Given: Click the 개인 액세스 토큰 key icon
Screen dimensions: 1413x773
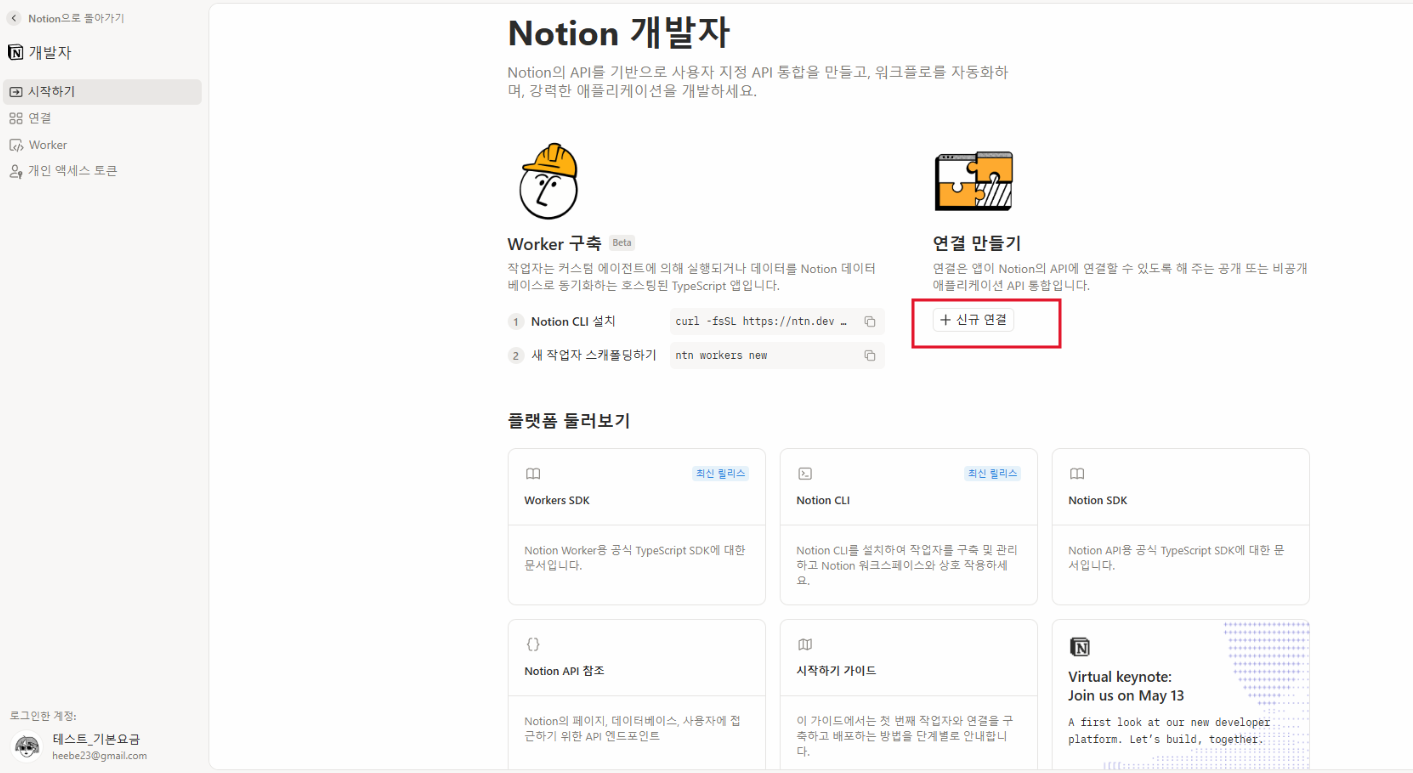Looking at the screenshot, I should click(16, 171).
